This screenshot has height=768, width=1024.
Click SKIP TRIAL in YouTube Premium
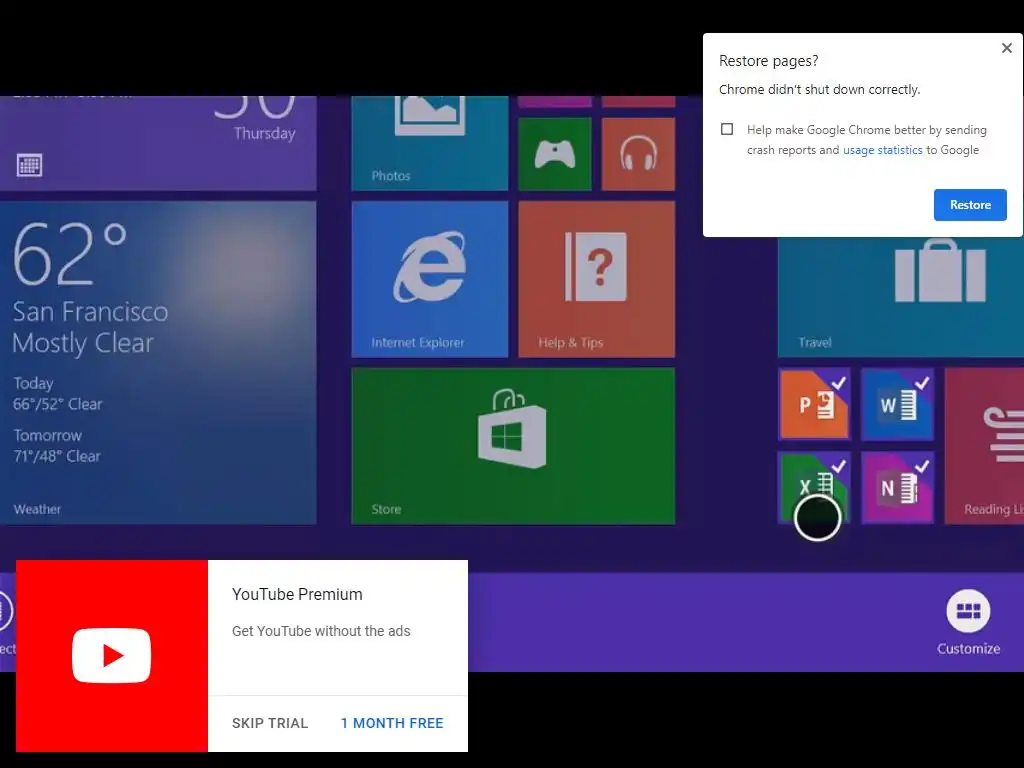coord(270,723)
